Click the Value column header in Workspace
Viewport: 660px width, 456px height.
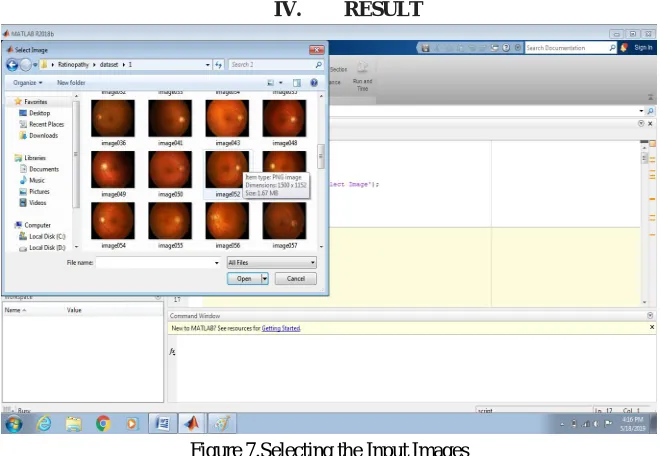click(x=74, y=310)
